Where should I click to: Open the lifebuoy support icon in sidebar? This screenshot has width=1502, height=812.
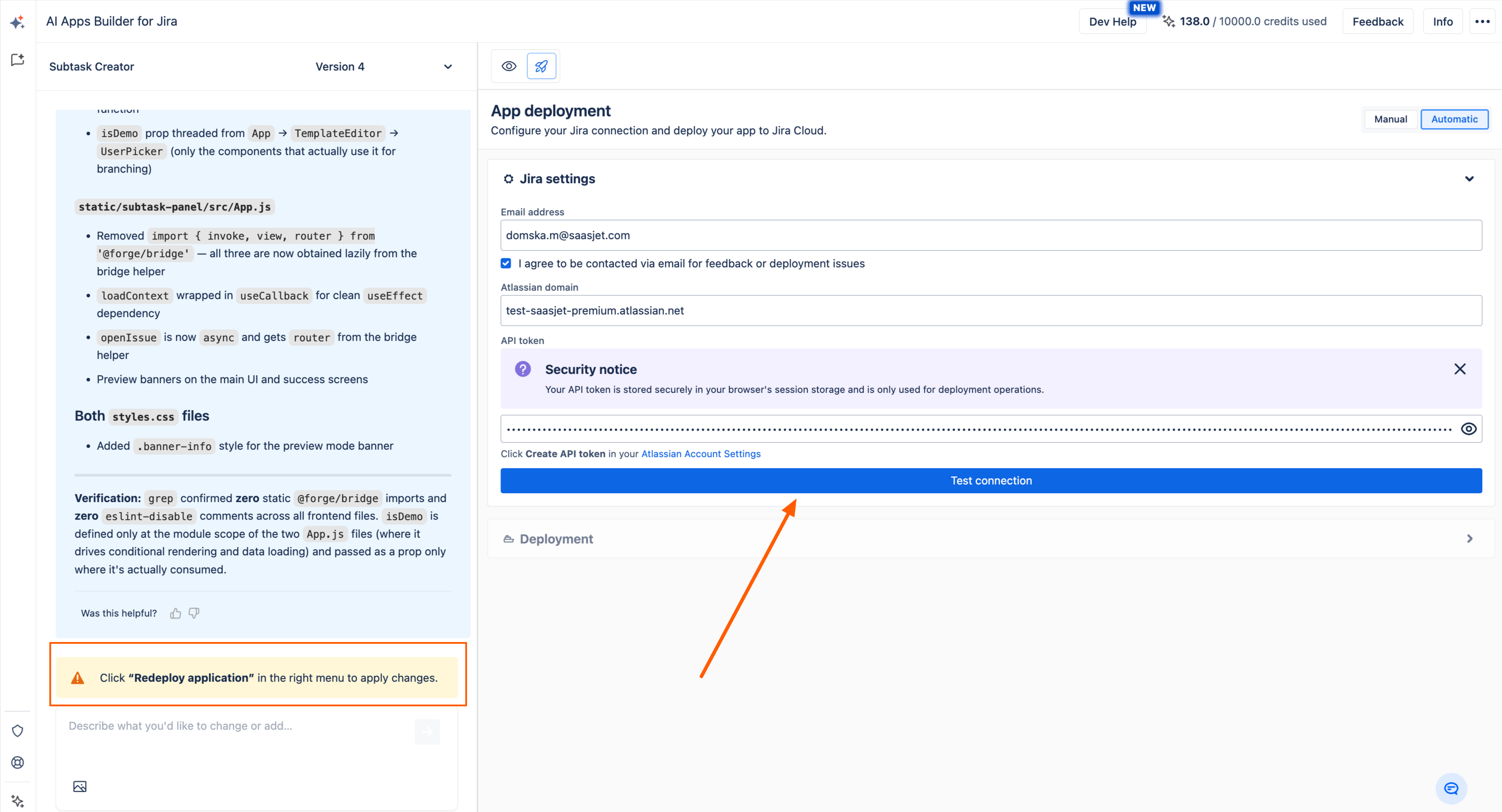pyautogui.click(x=18, y=762)
